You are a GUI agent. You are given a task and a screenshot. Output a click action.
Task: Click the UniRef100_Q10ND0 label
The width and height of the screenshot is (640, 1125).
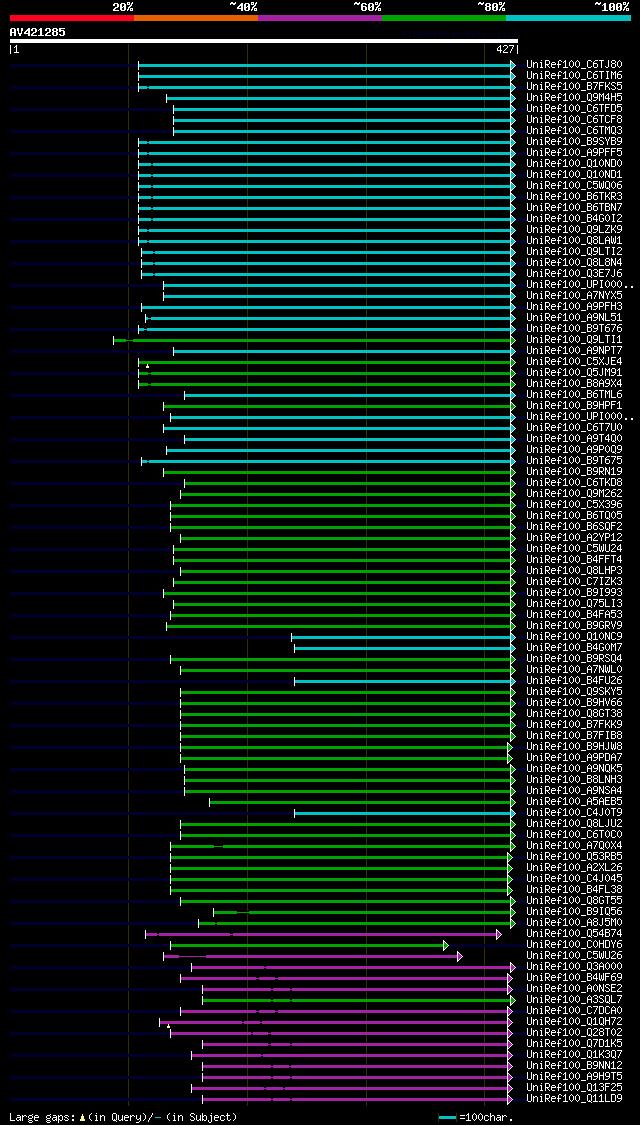click(x=574, y=164)
